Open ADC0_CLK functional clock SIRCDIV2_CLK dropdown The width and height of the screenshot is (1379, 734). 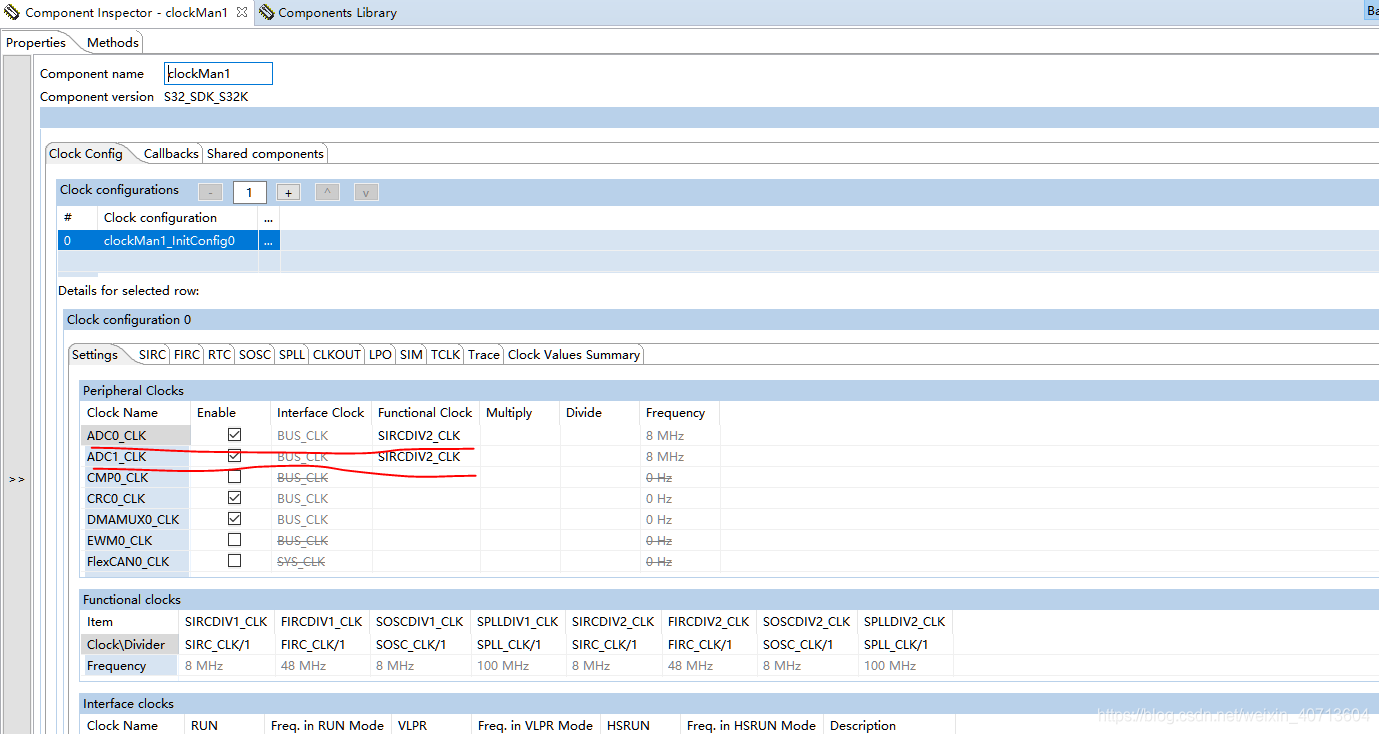click(425, 435)
